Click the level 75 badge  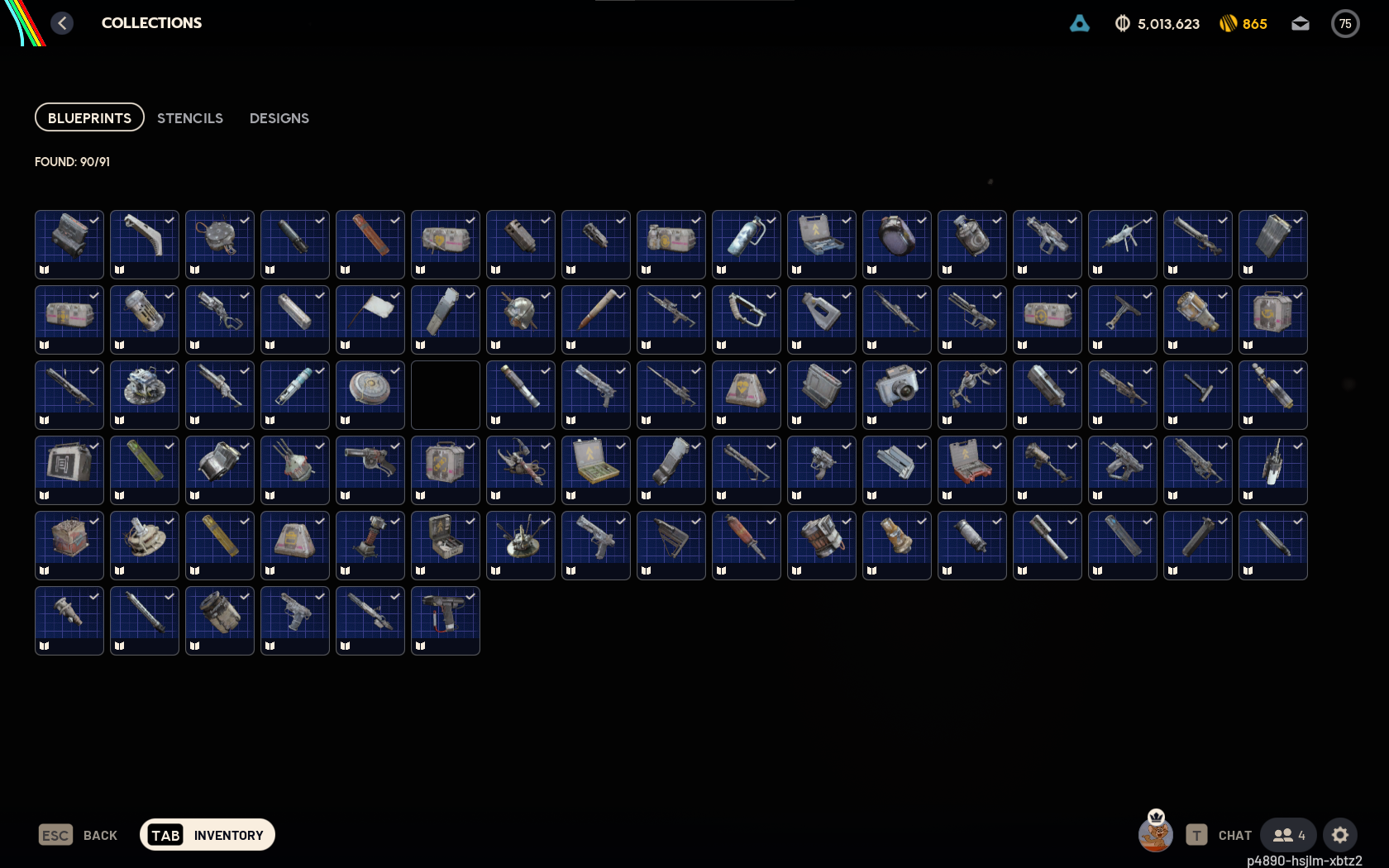[x=1345, y=24]
